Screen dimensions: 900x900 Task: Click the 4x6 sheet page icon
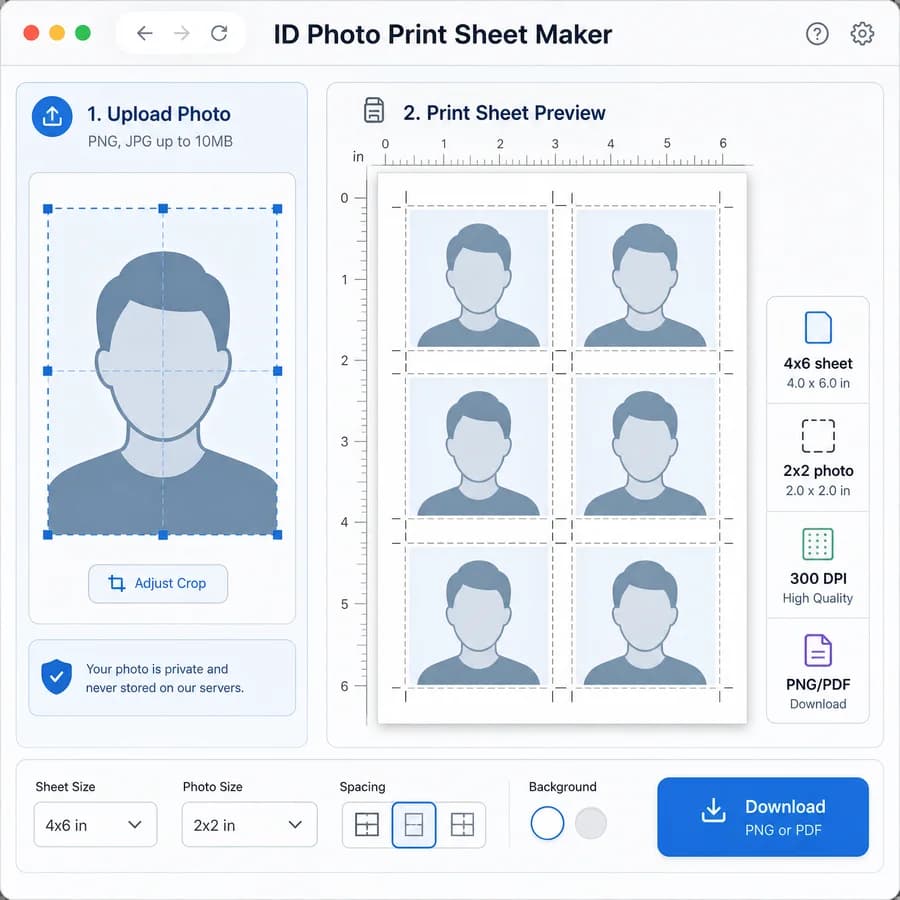point(818,327)
